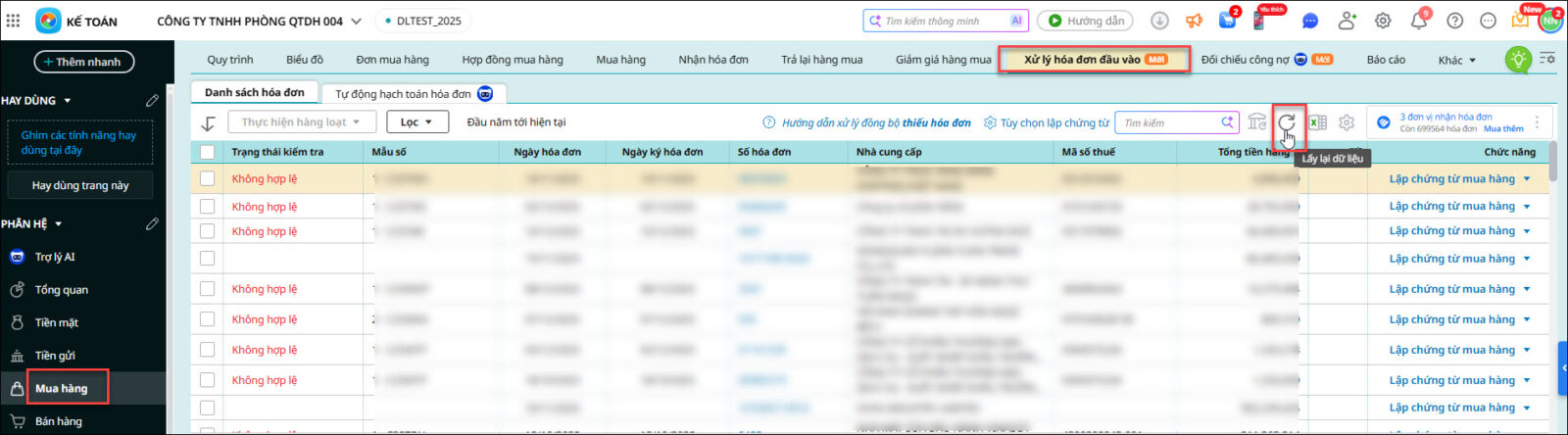Open Bán hàng in the sidebar
This screenshot has width=1568, height=435.
[x=59, y=421]
